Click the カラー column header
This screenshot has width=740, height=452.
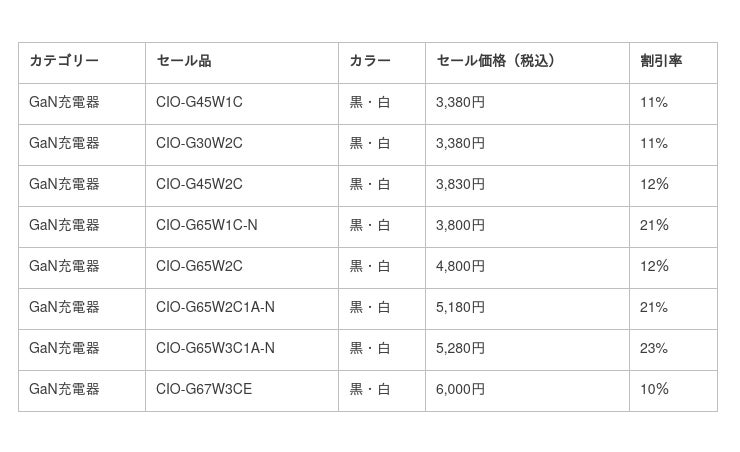click(369, 62)
